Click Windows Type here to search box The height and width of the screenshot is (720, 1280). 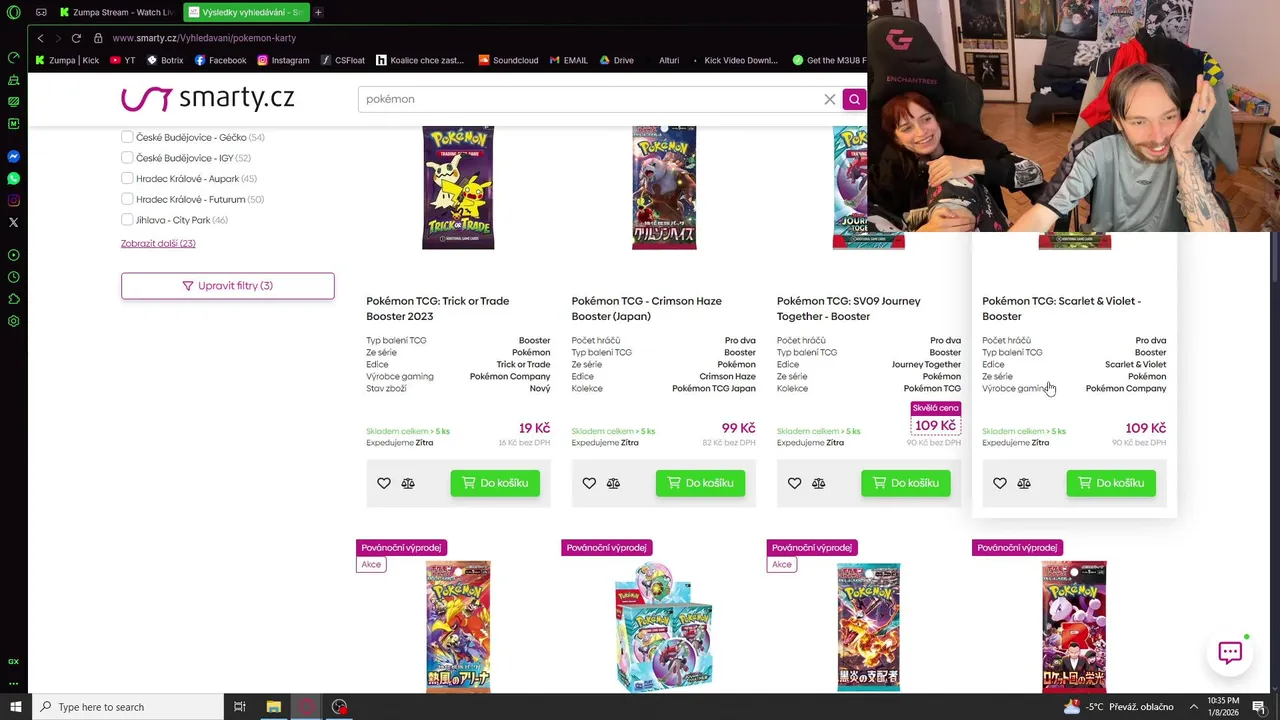pos(128,707)
